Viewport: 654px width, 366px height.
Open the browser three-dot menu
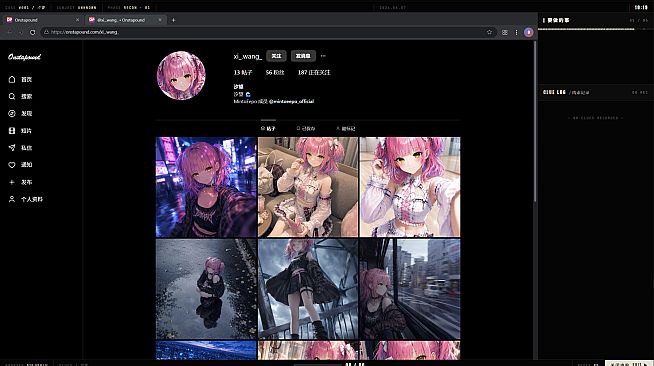point(516,32)
